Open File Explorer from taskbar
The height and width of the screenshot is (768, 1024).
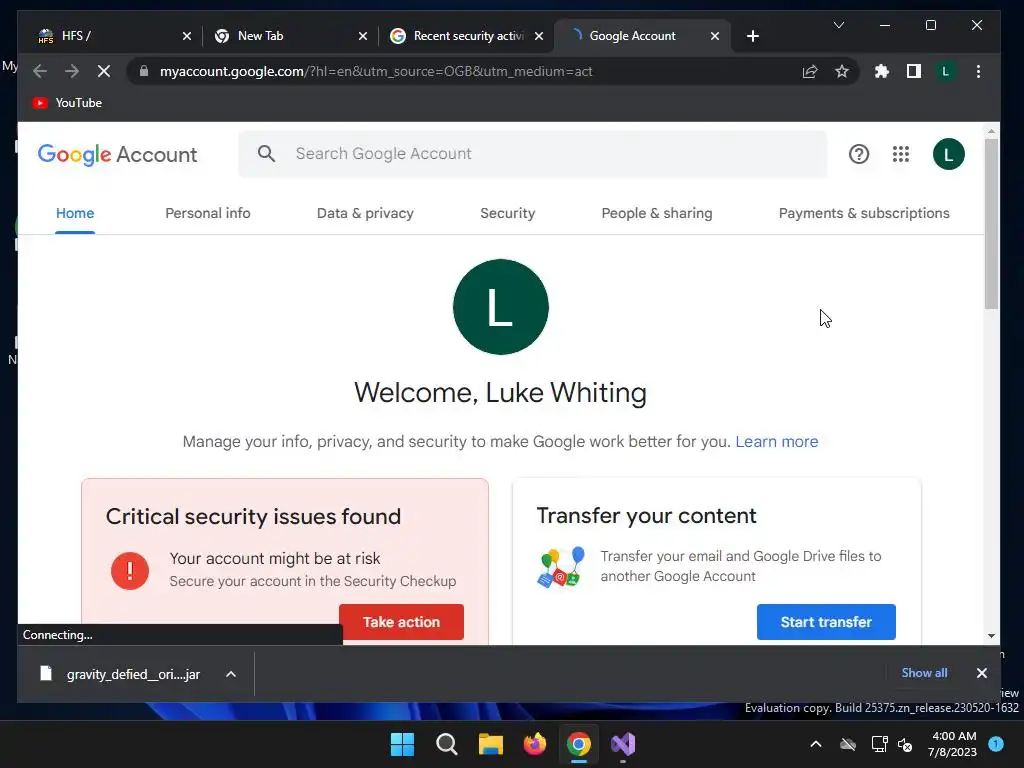click(x=490, y=744)
